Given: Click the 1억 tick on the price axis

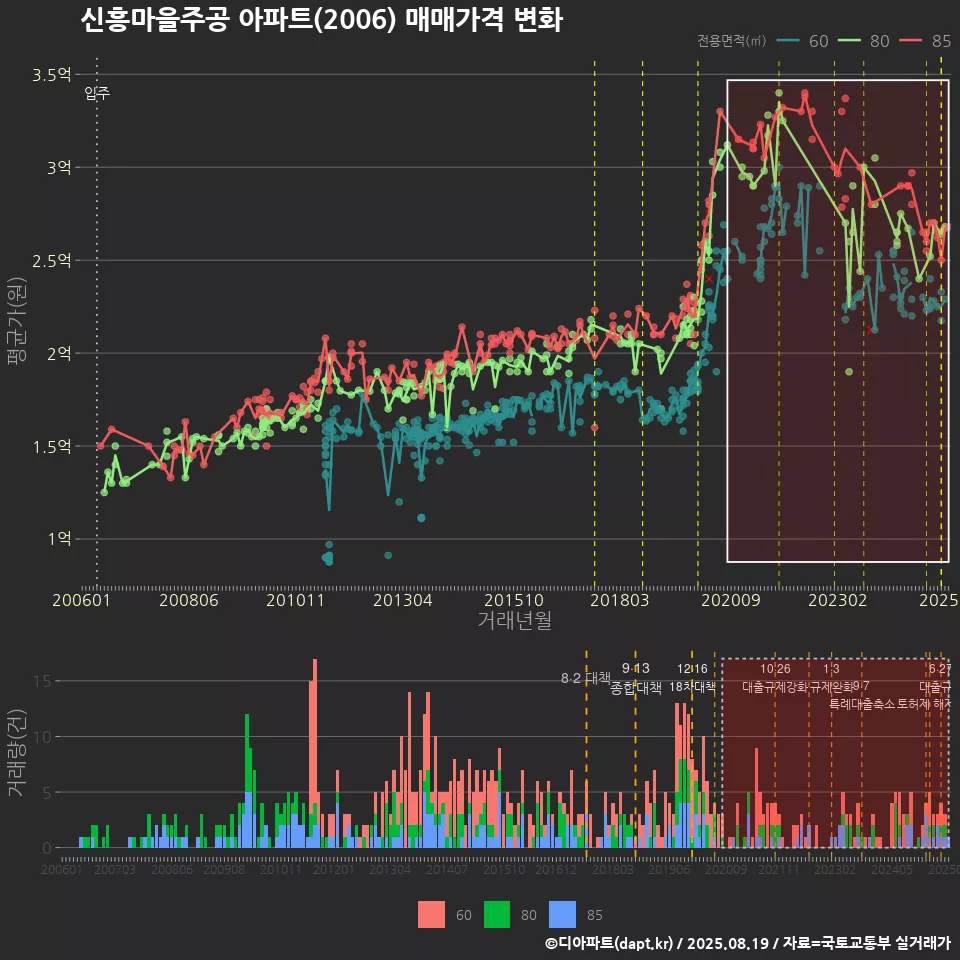Looking at the screenshot, I should pos(59,539).
